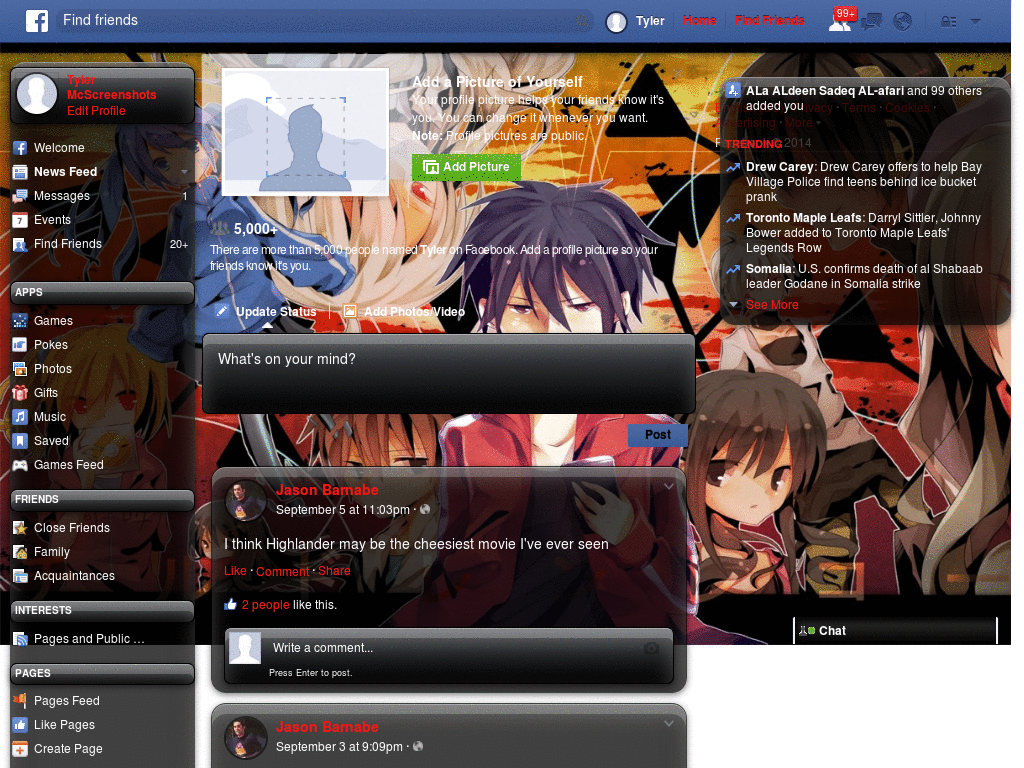Viewport: 1024px width, 768px height.
Task: Open Gifts app icon
Action: (20, 393)
